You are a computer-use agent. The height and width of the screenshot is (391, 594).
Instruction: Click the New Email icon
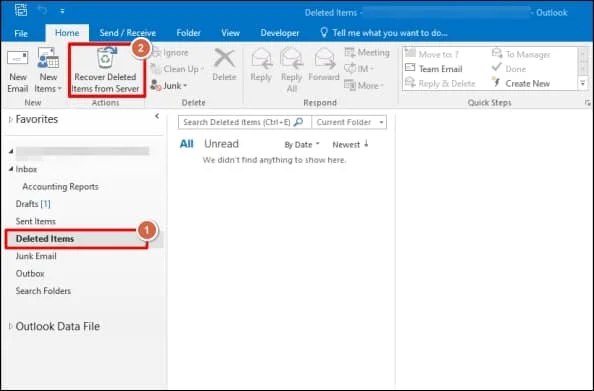[x=17, y=58]
